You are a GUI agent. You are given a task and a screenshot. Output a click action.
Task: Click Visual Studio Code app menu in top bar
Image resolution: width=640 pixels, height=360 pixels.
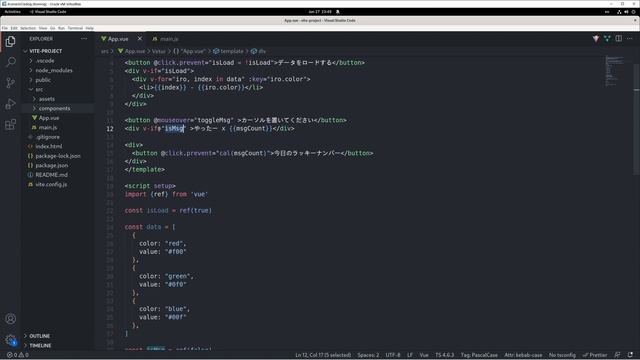click(x=48, y=12)
